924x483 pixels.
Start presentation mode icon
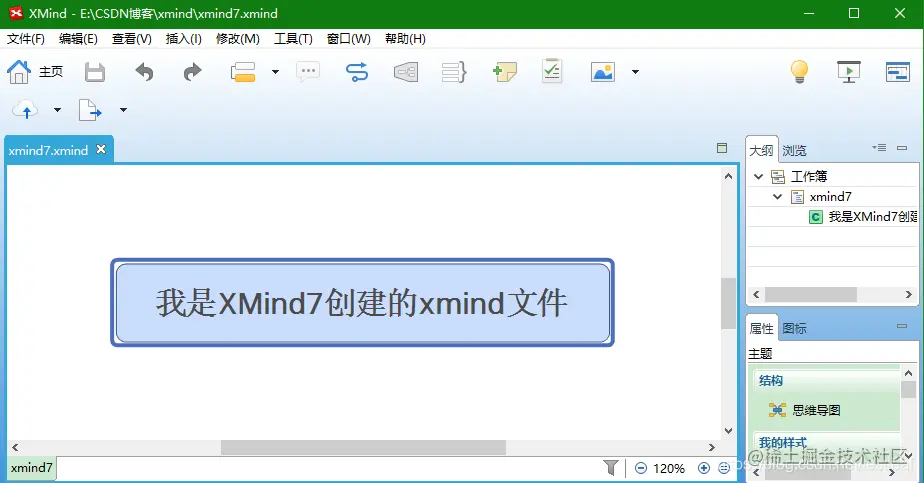[x=849, y=72]
